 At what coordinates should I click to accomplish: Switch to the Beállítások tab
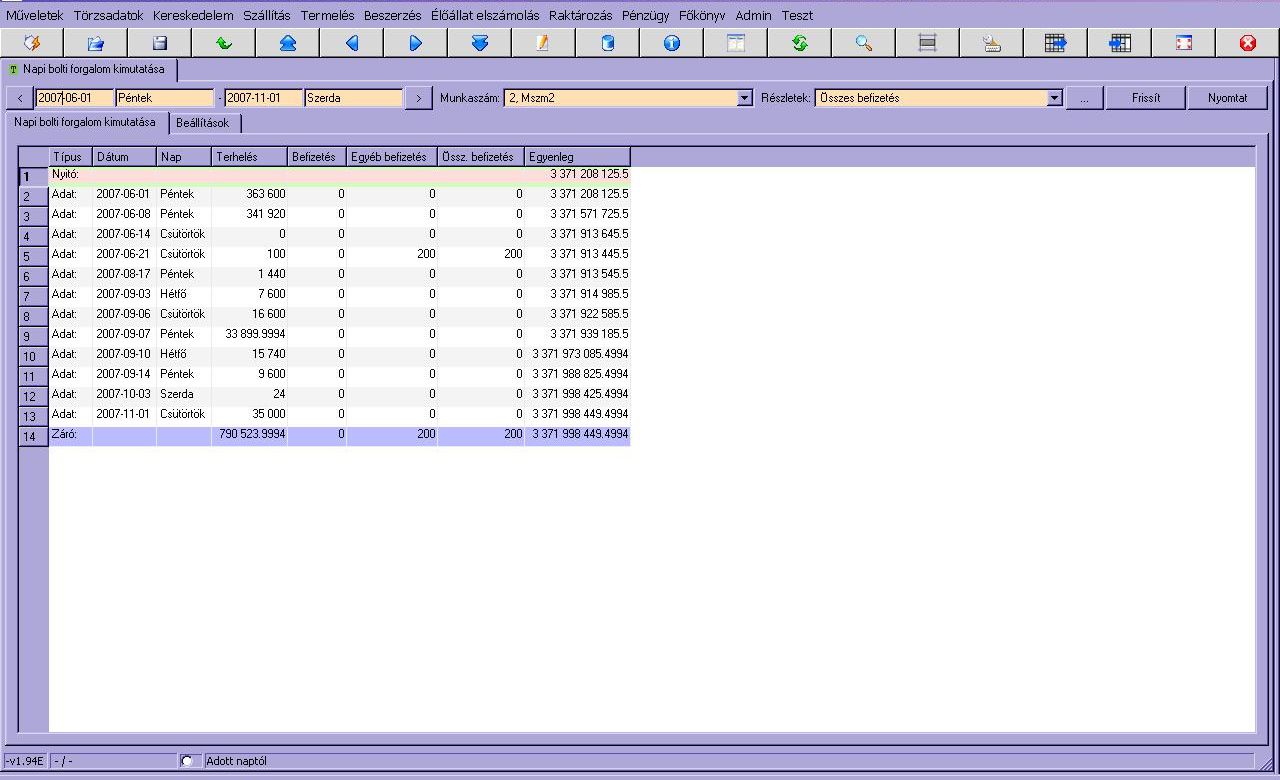203,123
